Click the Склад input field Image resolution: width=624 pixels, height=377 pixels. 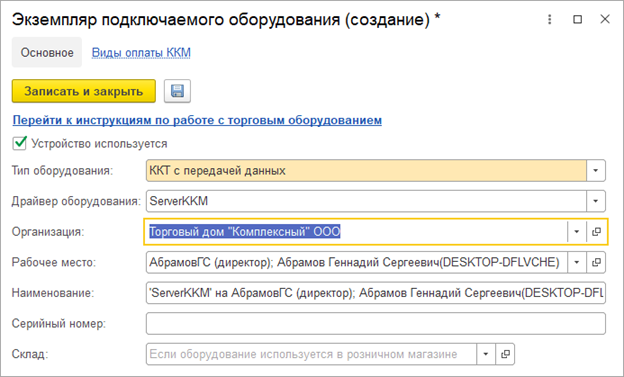[x=311, y=354]
